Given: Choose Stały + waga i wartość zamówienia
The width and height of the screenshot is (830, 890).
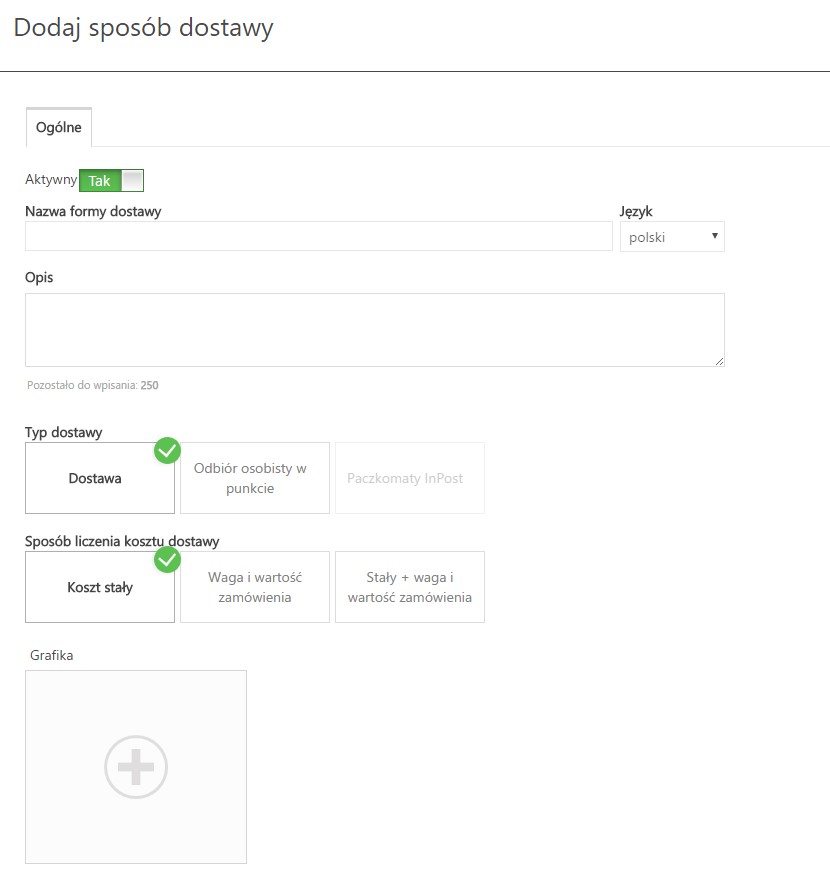Looking at the screenshot, I should [410, 587].
